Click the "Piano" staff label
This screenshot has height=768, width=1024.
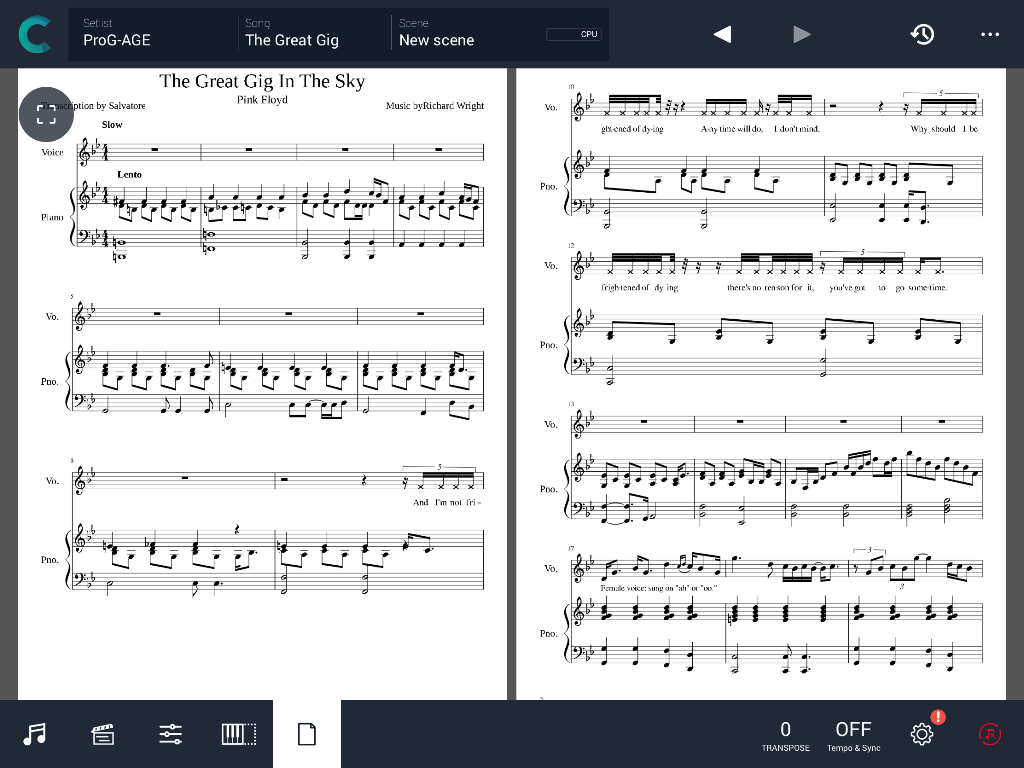click(x=52, y=217)
